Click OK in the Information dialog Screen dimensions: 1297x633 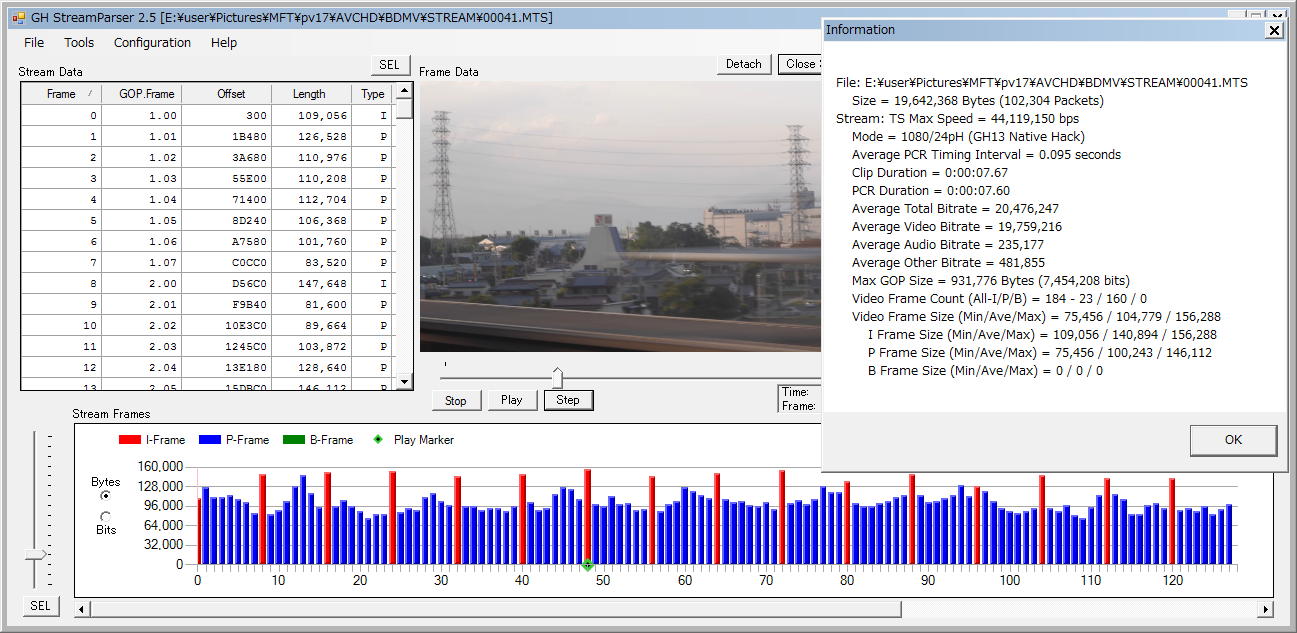(1233, 440)
